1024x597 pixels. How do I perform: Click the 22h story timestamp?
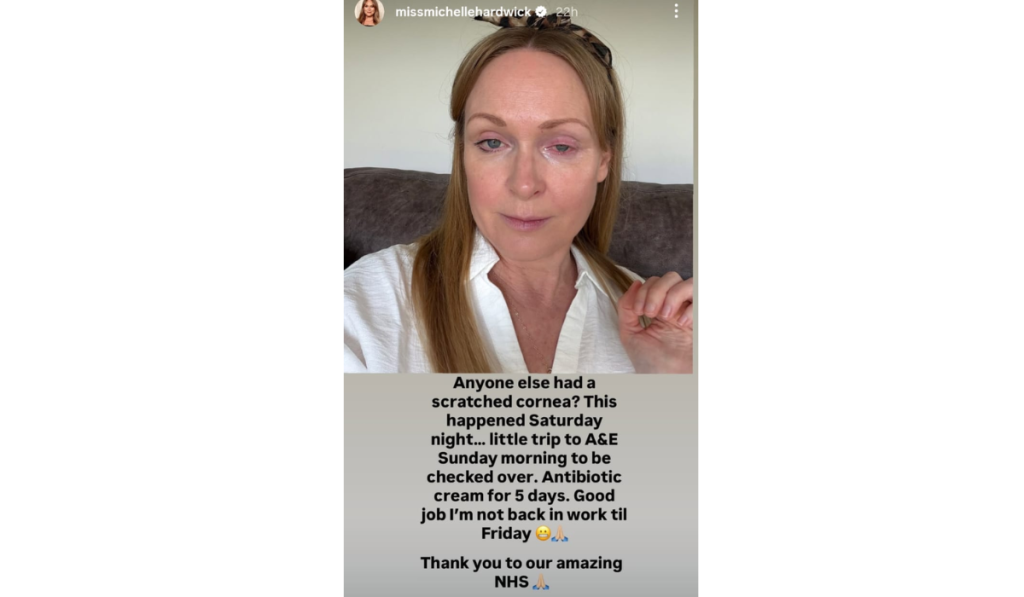click(567, 12)
